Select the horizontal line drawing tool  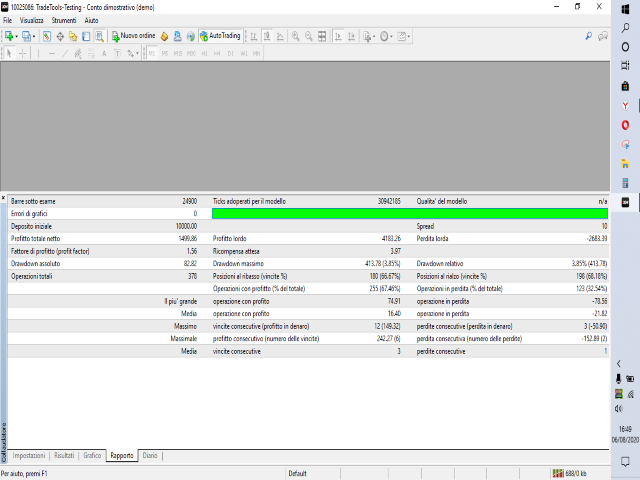tap(52, 53)
